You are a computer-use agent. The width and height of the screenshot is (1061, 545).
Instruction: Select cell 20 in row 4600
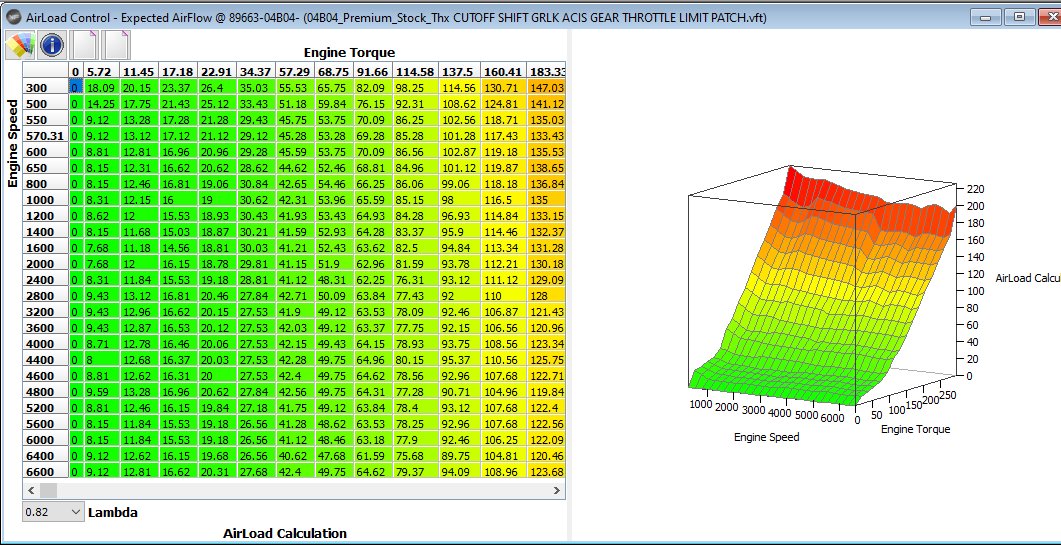tap(217, 375)
